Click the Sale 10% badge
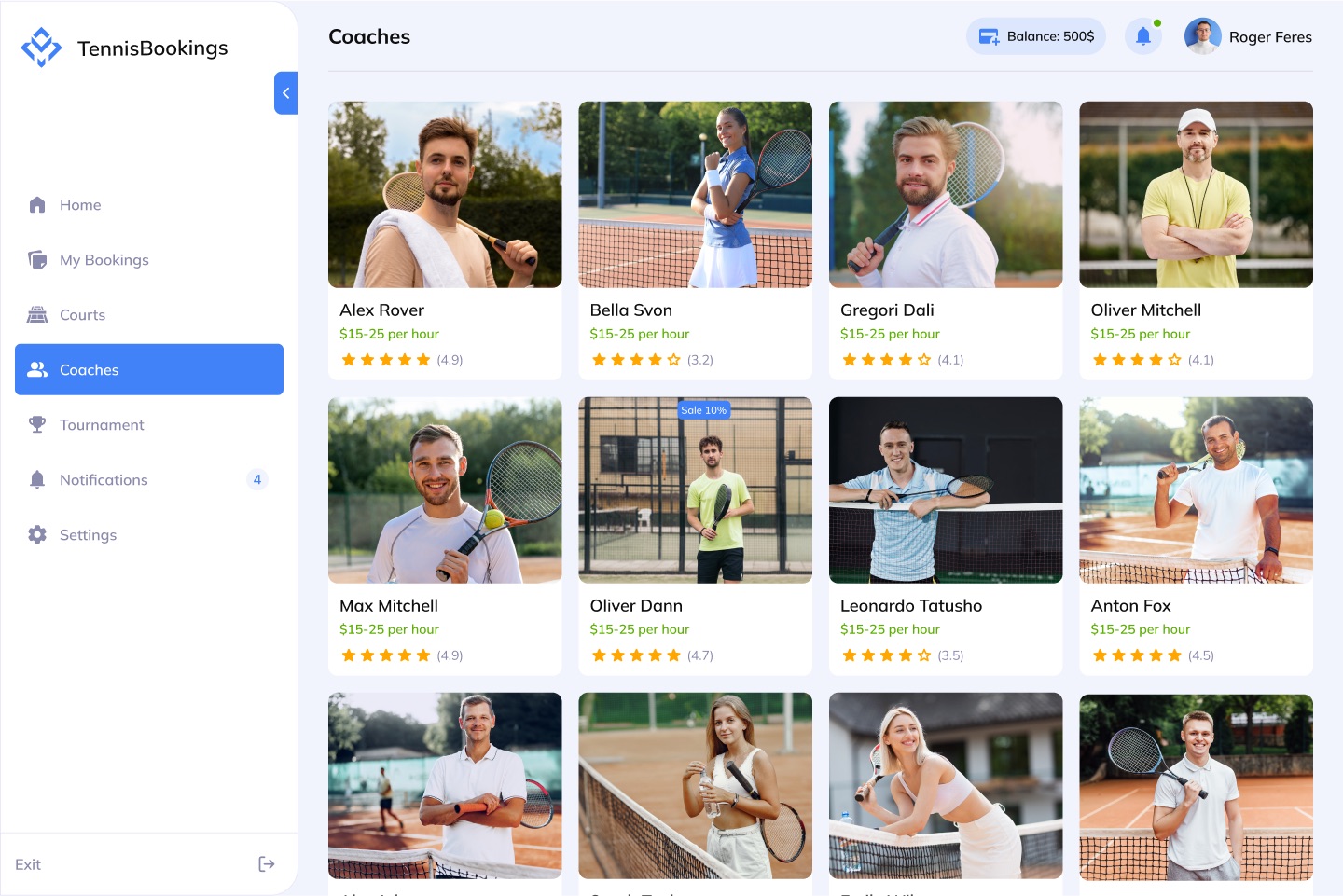Image resolution: width=1343 pixels, height=896 pixels. point(704,410)
